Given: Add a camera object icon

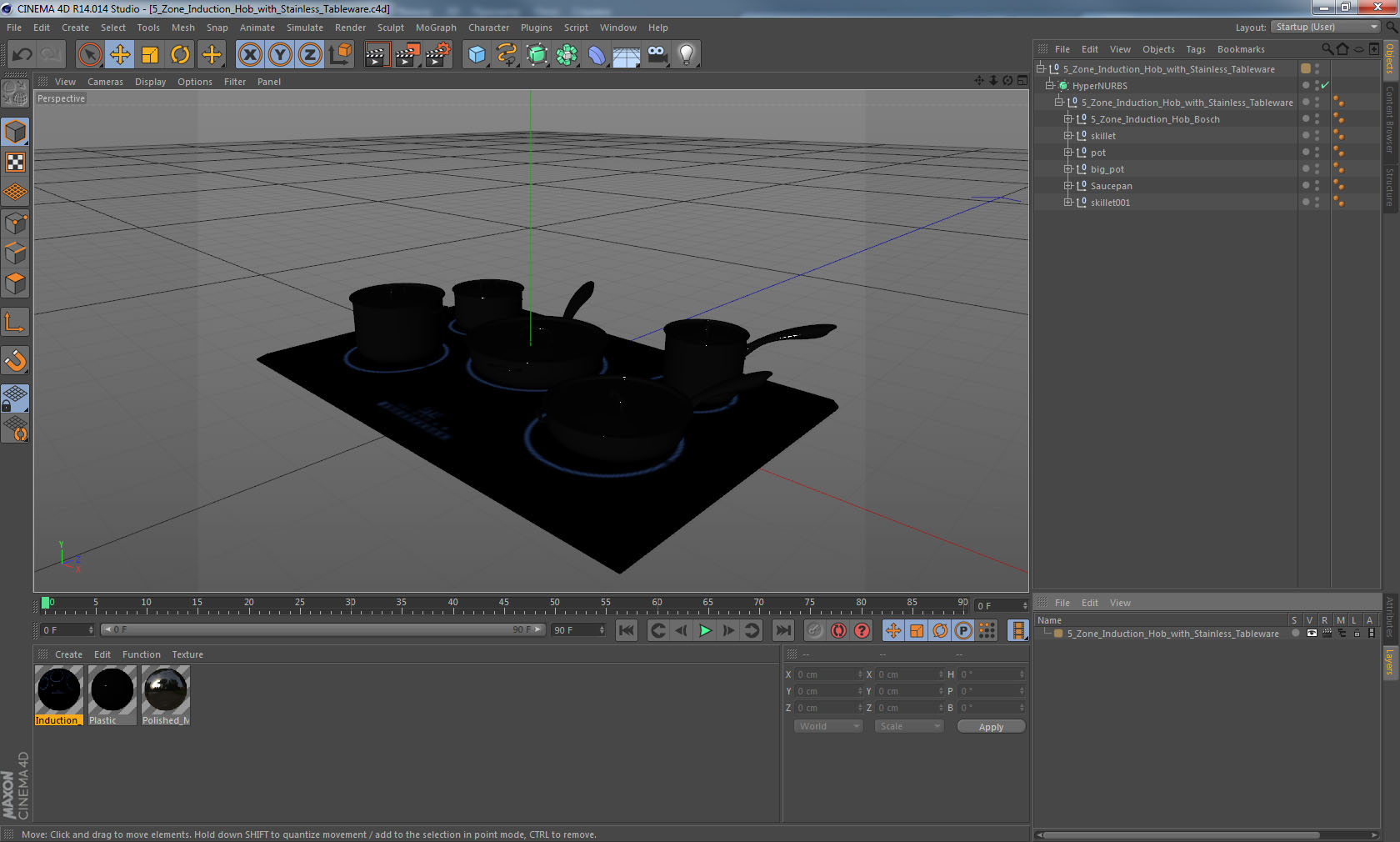Looking at the screenshot, I should click(x=657, y=55).
